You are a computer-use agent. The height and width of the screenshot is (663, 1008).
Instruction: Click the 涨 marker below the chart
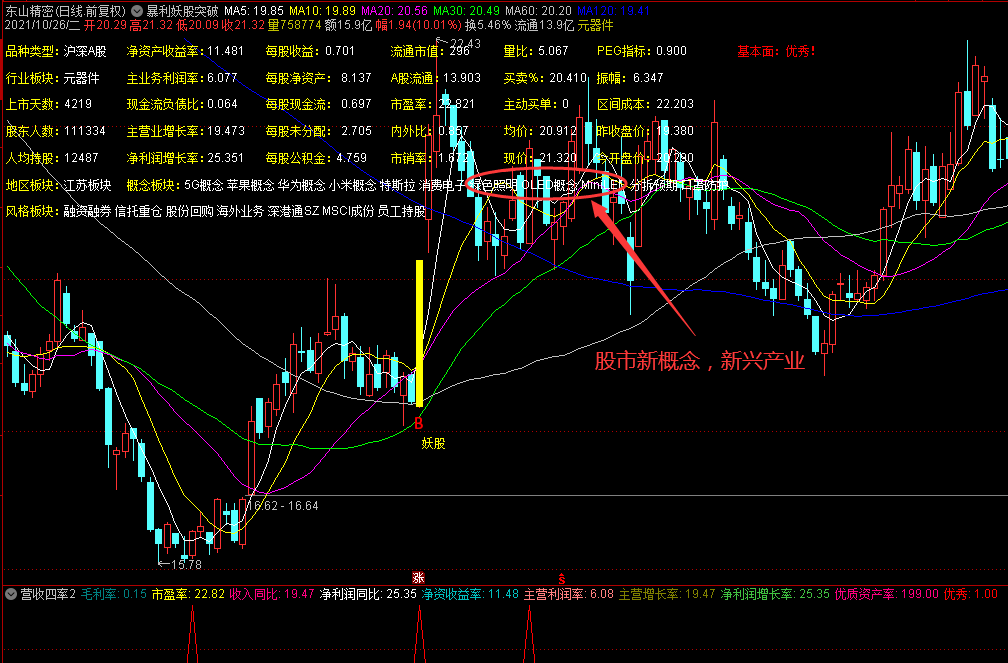pyautogui.click(x=418, y=577)
